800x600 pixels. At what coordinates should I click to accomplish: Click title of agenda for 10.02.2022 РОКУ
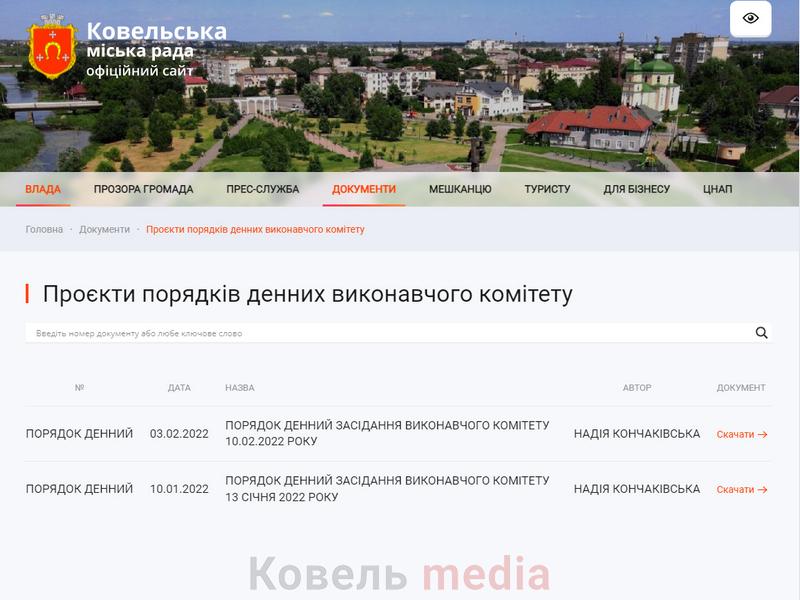[387, 433]
